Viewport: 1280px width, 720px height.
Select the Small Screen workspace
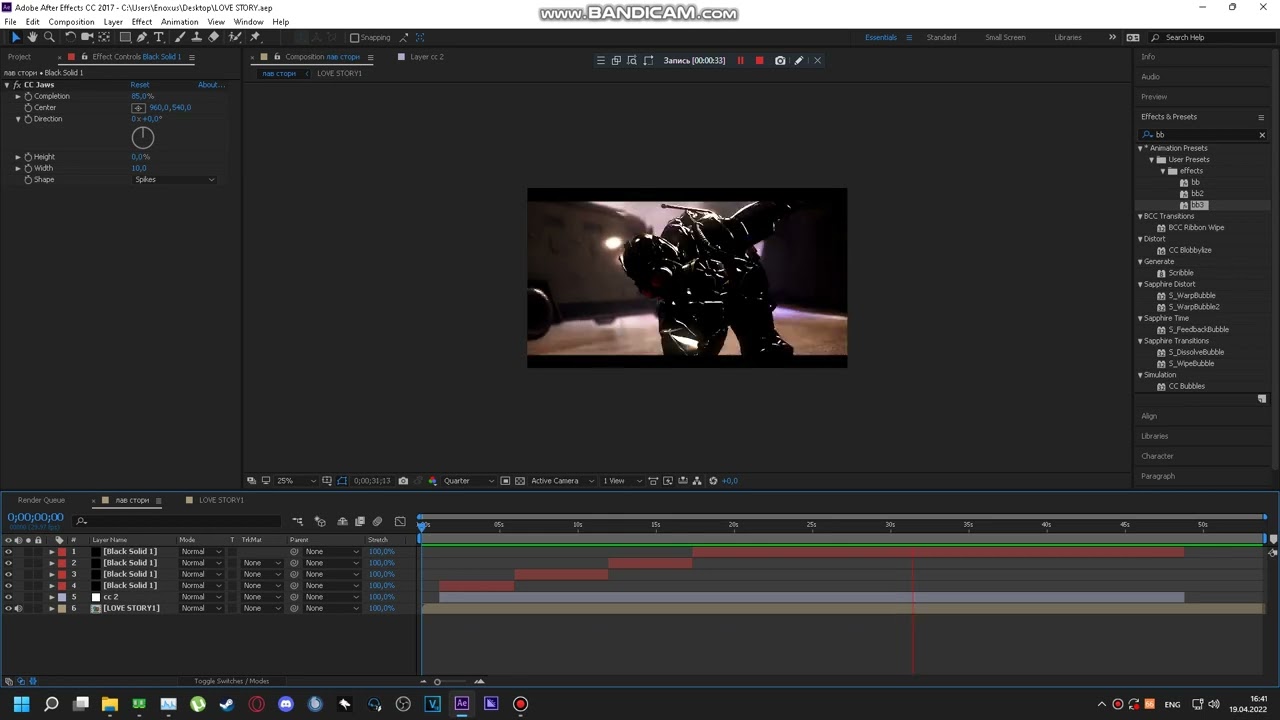[1005, 38]
